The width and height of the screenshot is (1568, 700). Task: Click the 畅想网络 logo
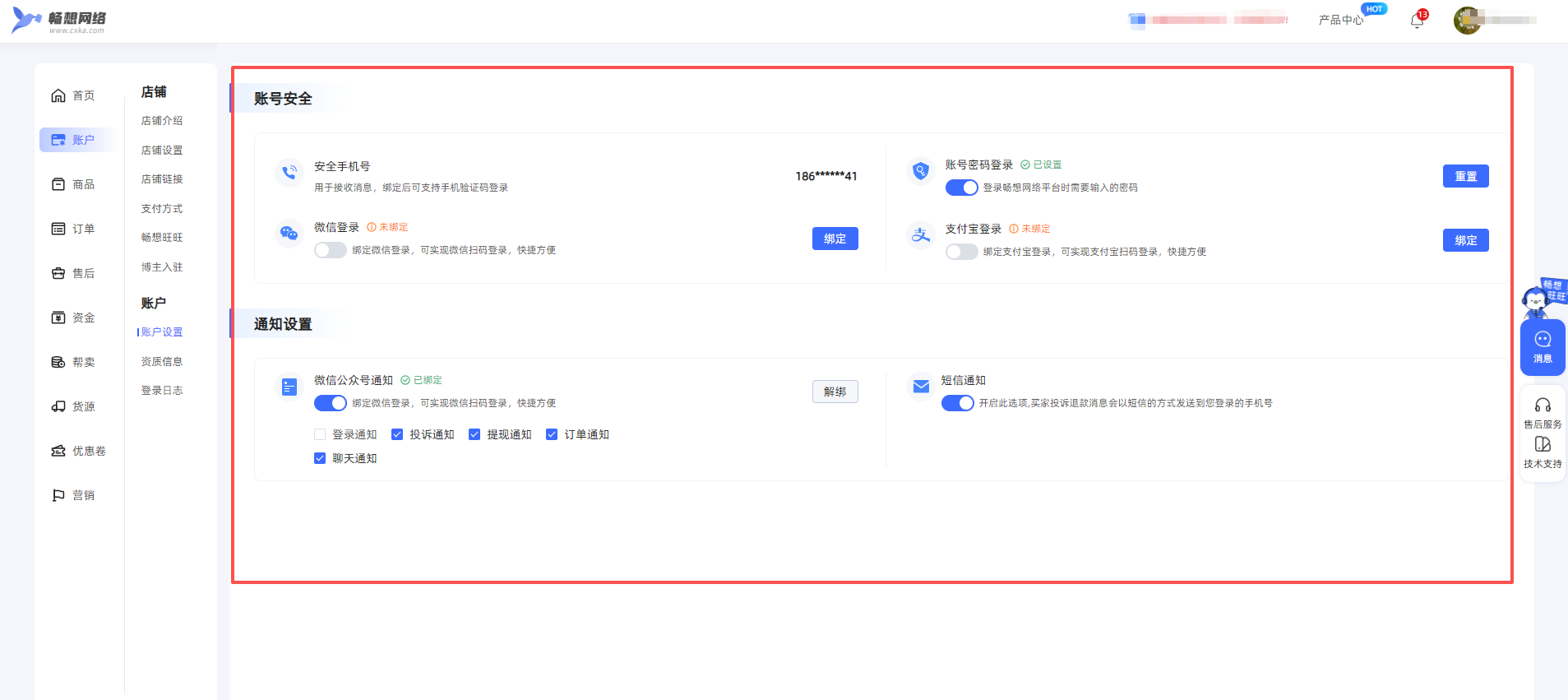[59, 21]
